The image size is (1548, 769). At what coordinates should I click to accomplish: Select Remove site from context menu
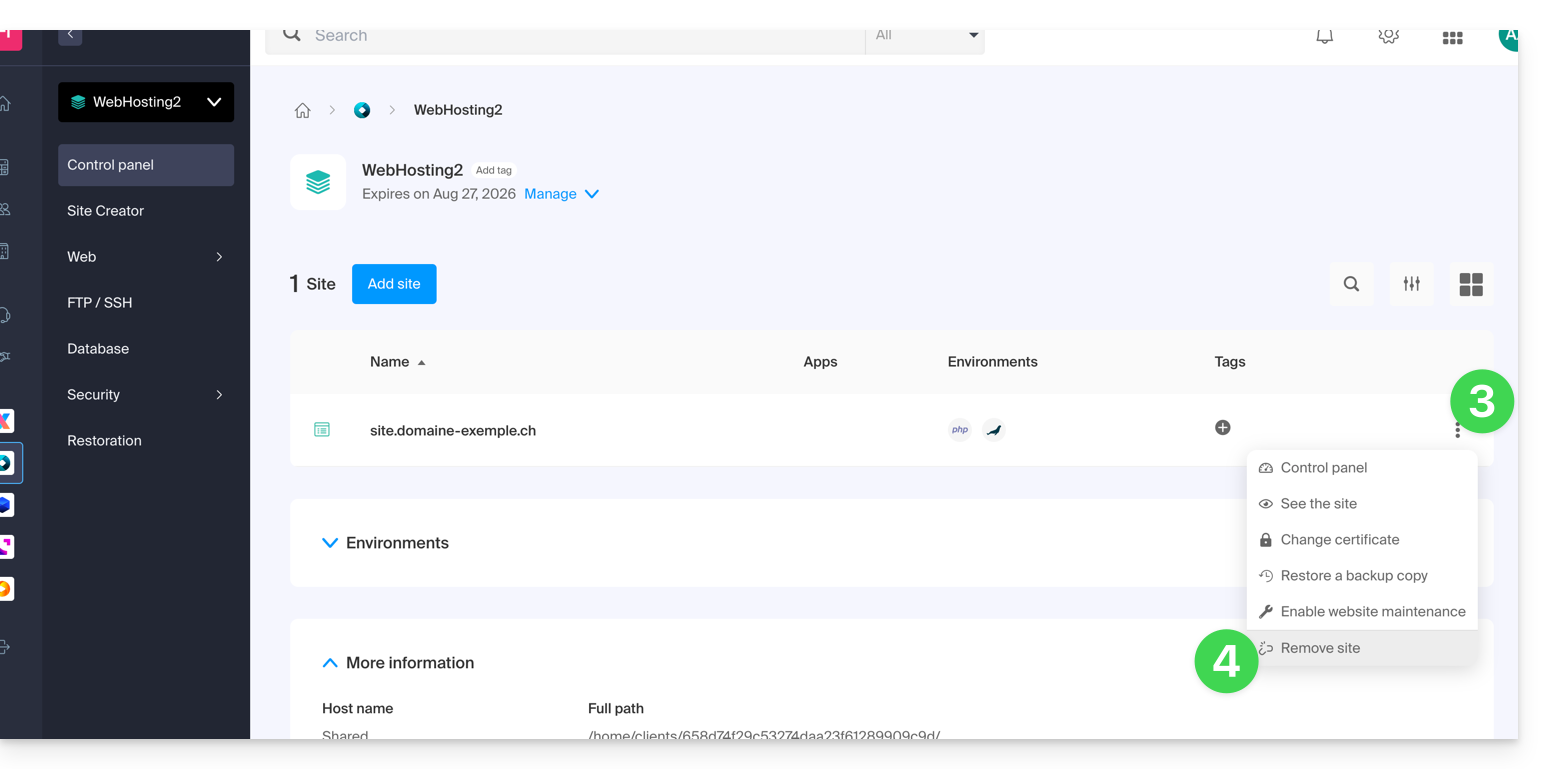[1320, 648]
